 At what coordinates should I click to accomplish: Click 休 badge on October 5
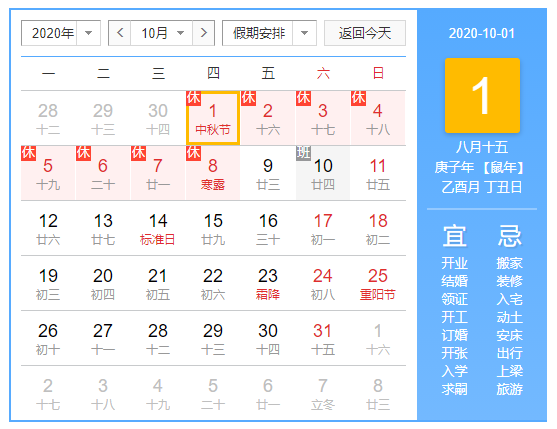28,153
